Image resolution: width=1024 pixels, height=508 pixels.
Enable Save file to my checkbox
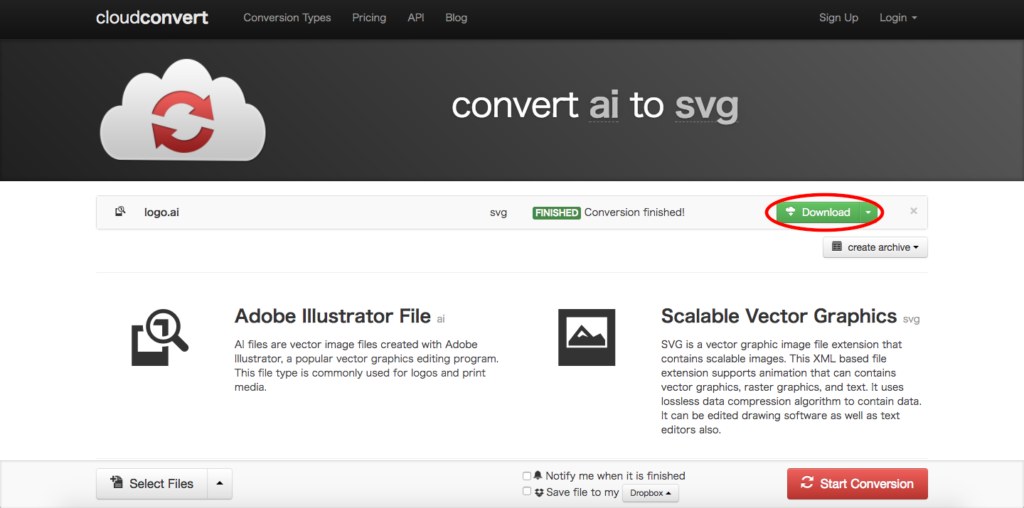click(x=526, y=492)
